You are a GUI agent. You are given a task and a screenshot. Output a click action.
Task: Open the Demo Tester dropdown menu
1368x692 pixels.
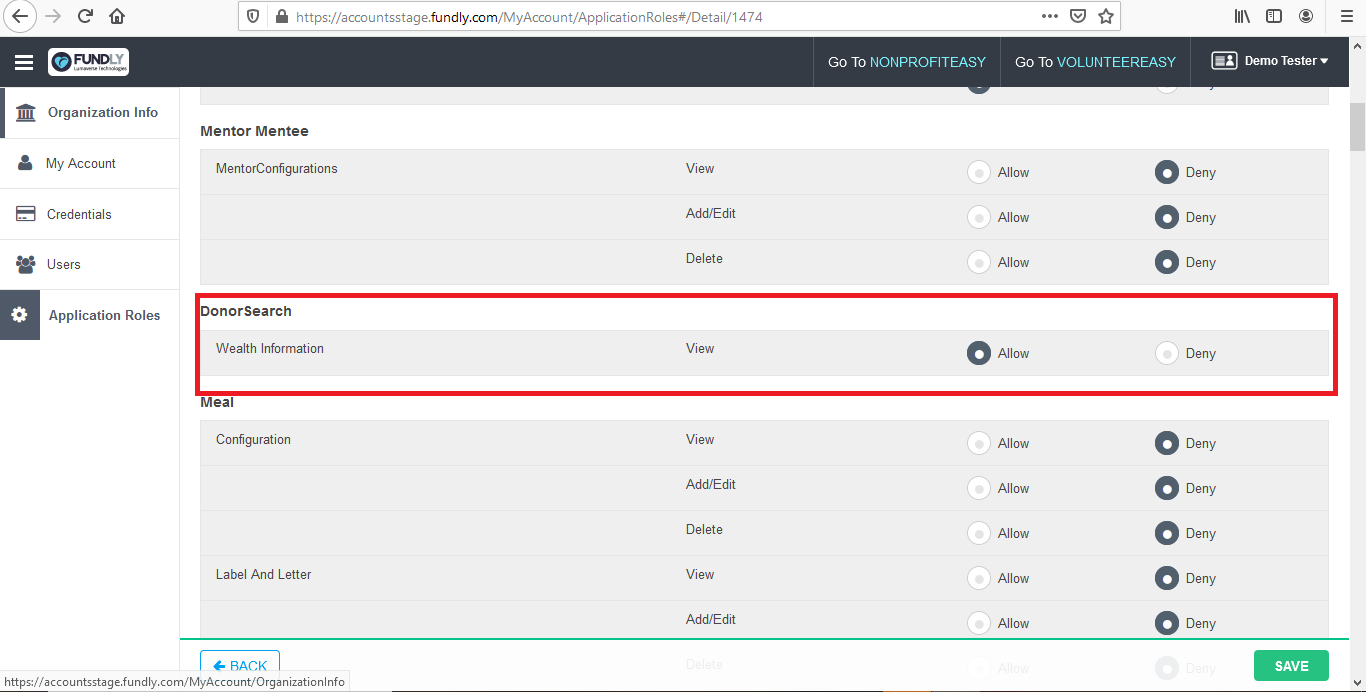tap(1286, 61)
